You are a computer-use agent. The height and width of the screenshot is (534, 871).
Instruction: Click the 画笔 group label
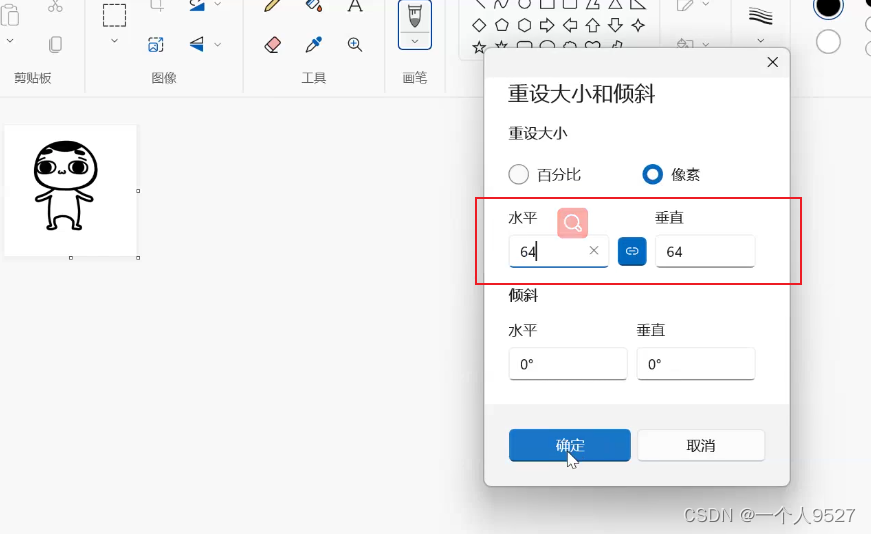(x=415, y=78)
